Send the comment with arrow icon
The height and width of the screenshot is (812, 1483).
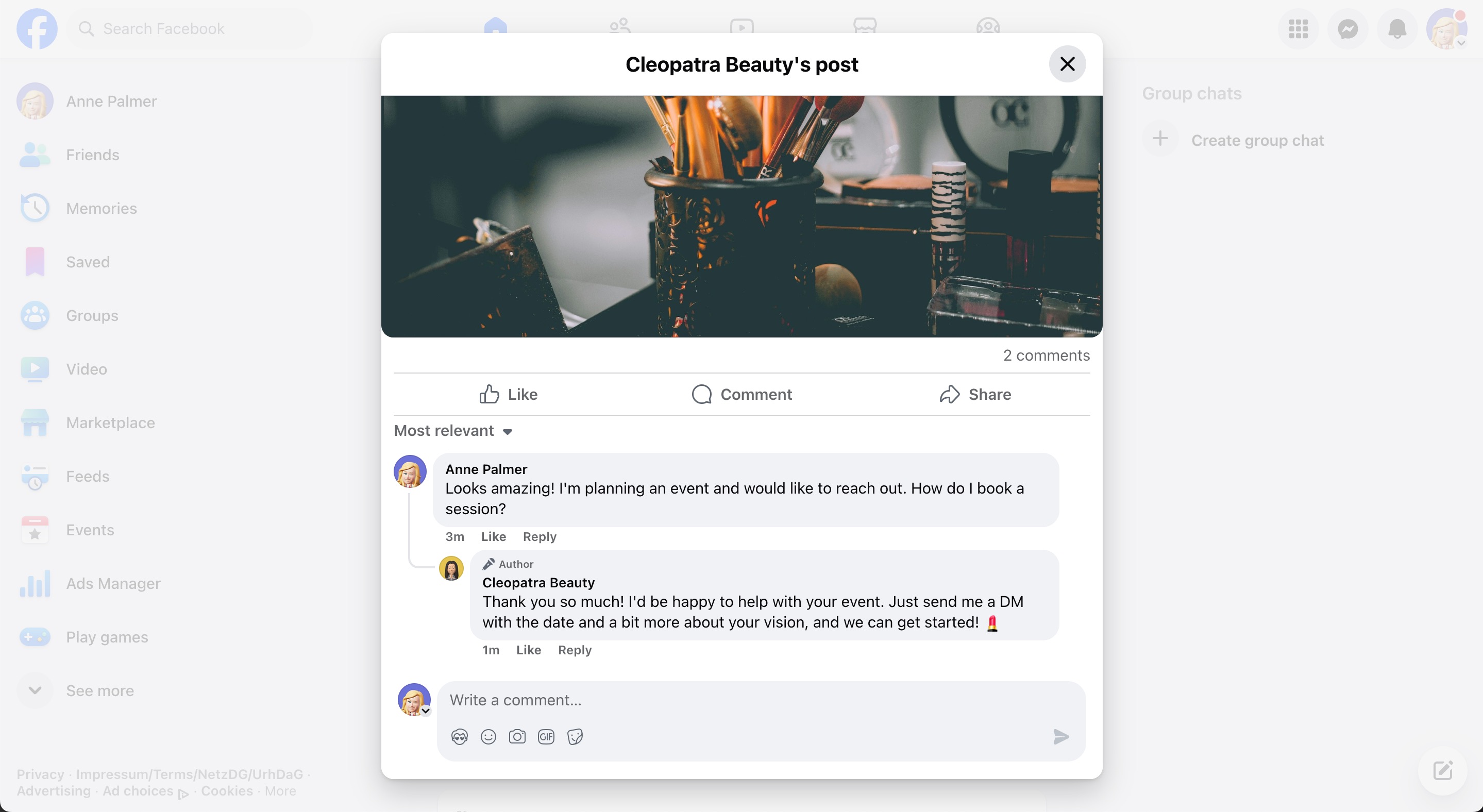tap(1061, 737)
